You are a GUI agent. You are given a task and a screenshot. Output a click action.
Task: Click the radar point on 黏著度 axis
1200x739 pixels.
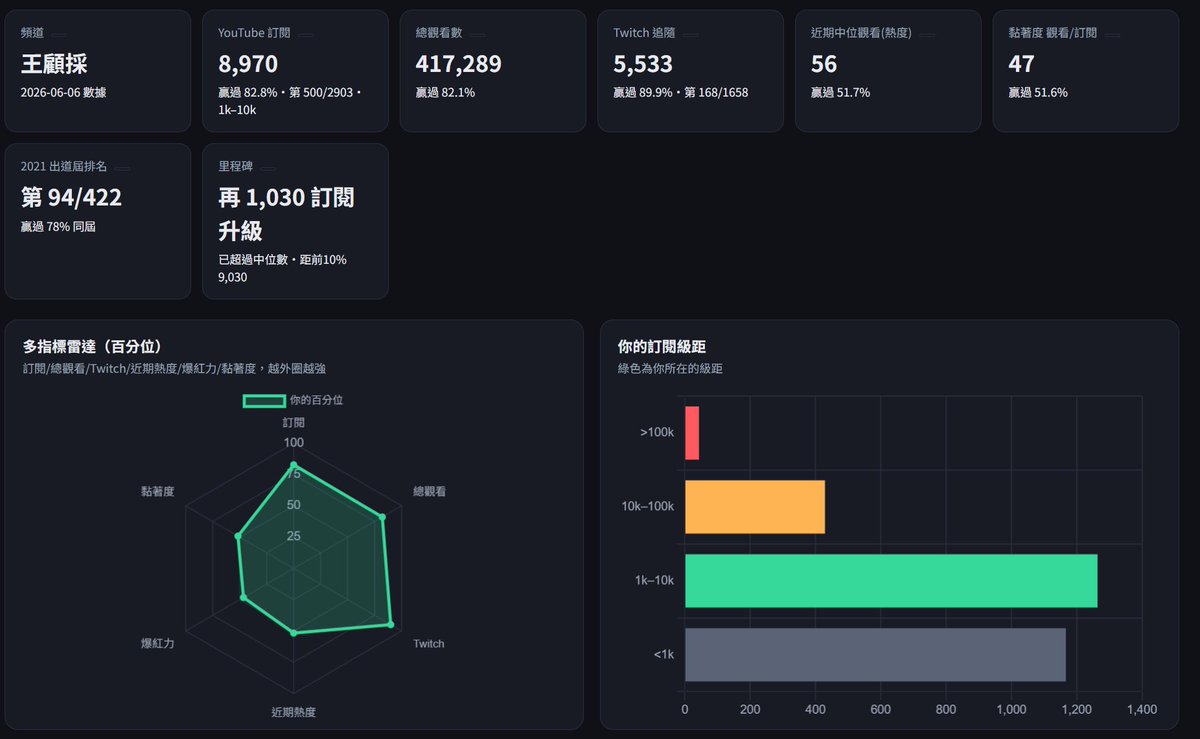click(237, 537)
